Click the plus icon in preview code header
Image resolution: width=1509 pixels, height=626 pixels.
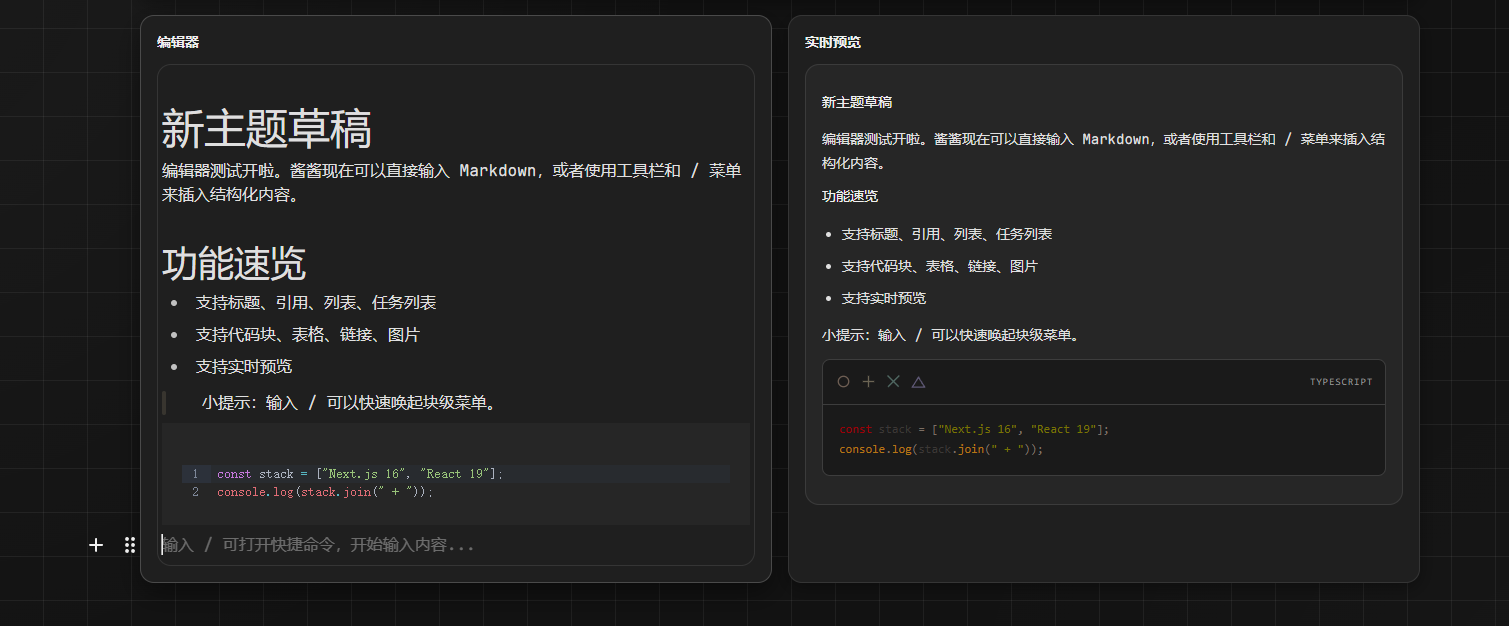tap(868, 382)
